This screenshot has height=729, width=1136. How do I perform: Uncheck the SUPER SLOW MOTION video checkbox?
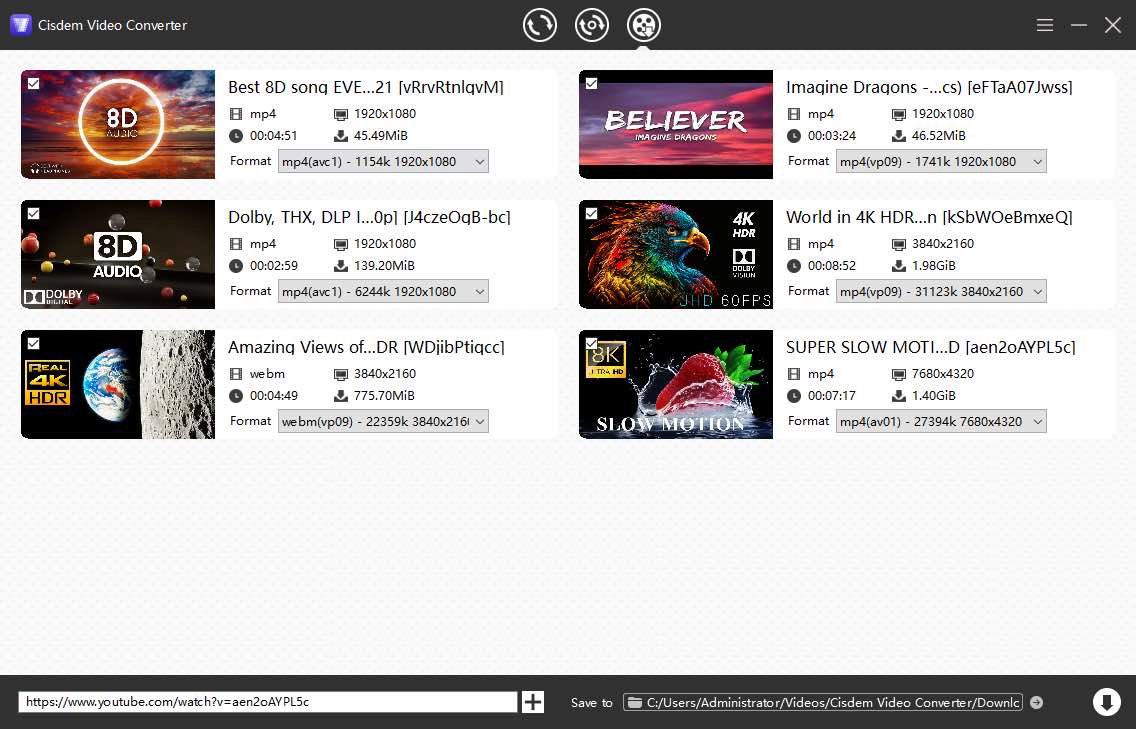(591, 343)
